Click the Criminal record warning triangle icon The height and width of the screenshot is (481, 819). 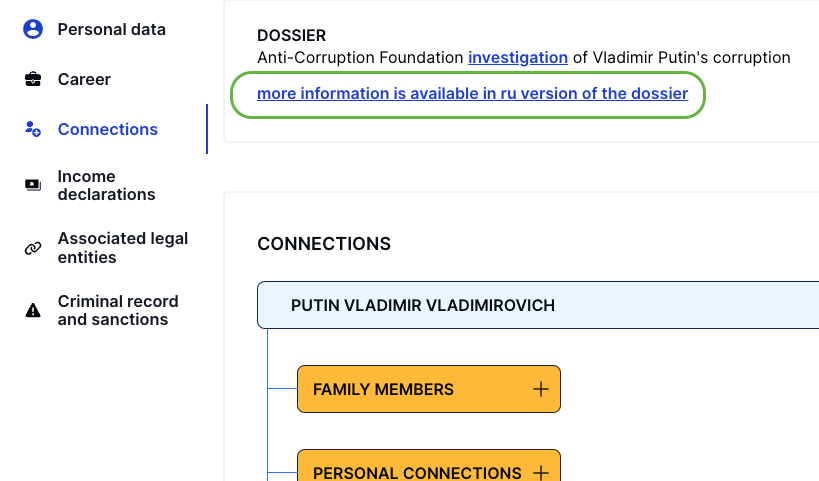[33, 310]
